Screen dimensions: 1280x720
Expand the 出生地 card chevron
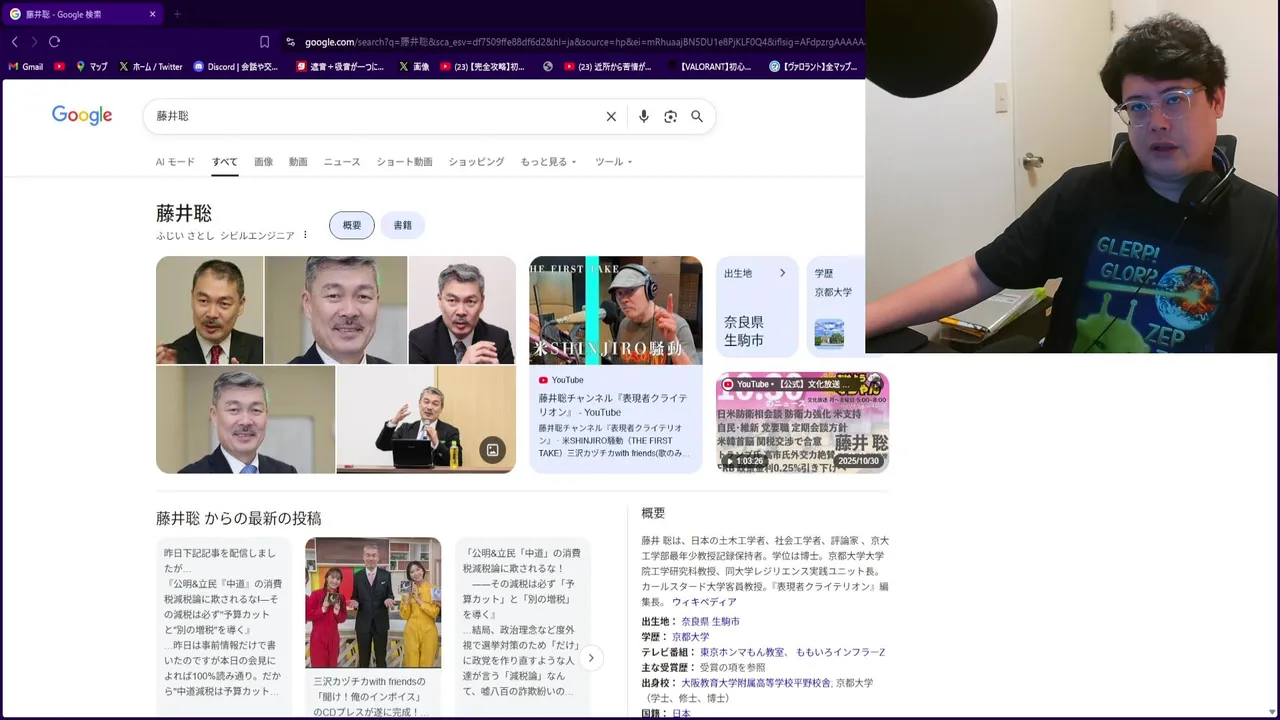pos(782,273)
